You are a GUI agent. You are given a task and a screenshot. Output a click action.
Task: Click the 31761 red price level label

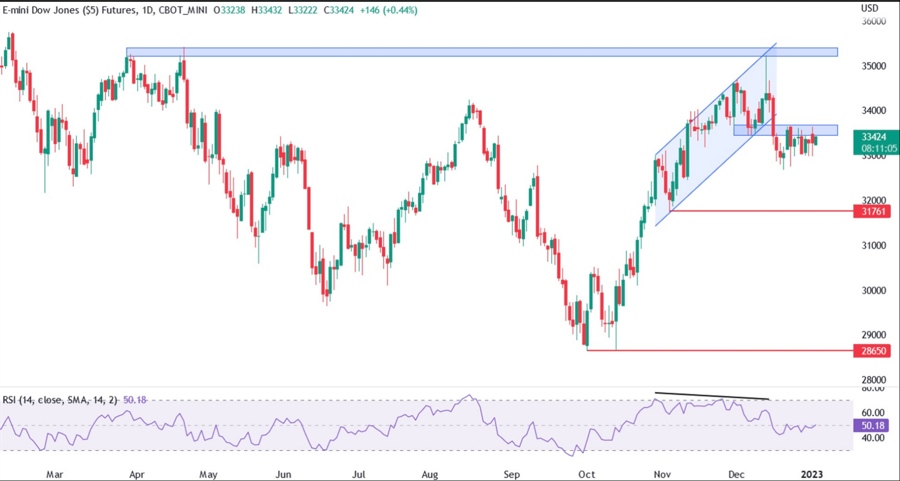tap(873, 211)
